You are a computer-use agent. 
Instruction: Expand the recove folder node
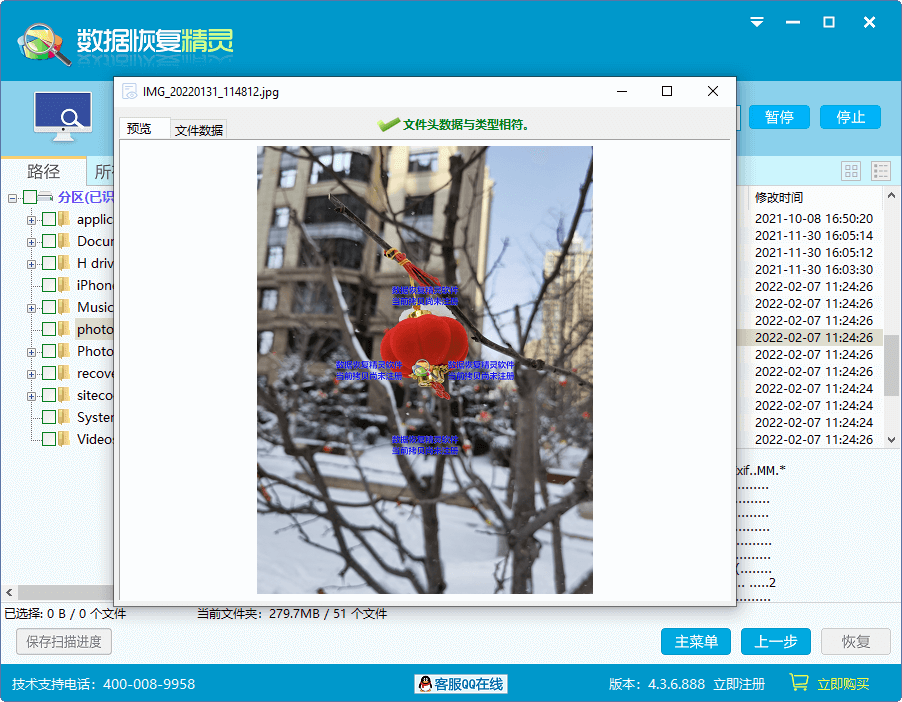(x=31, y=374)
